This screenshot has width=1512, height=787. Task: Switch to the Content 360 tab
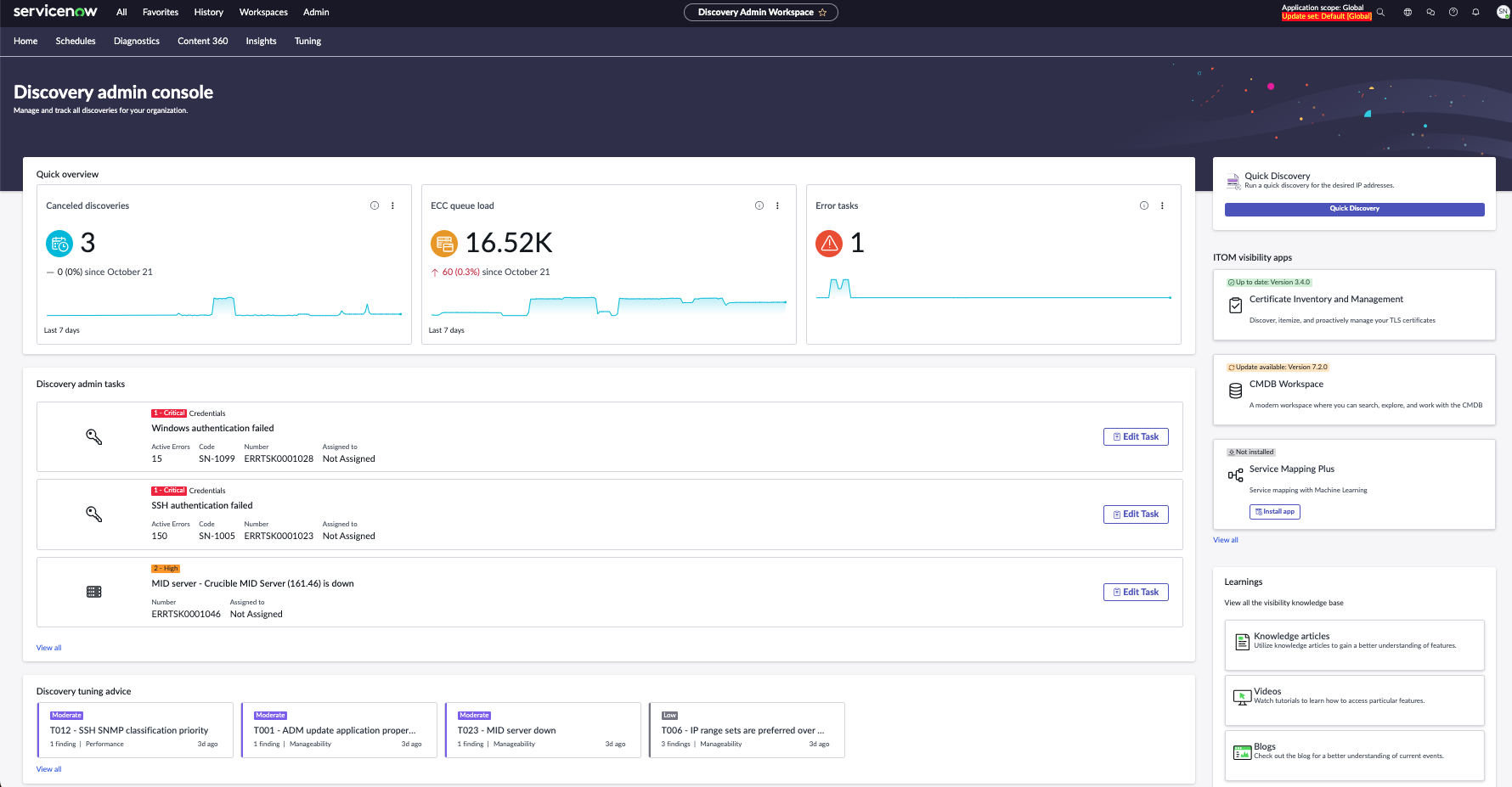[202, 41]
